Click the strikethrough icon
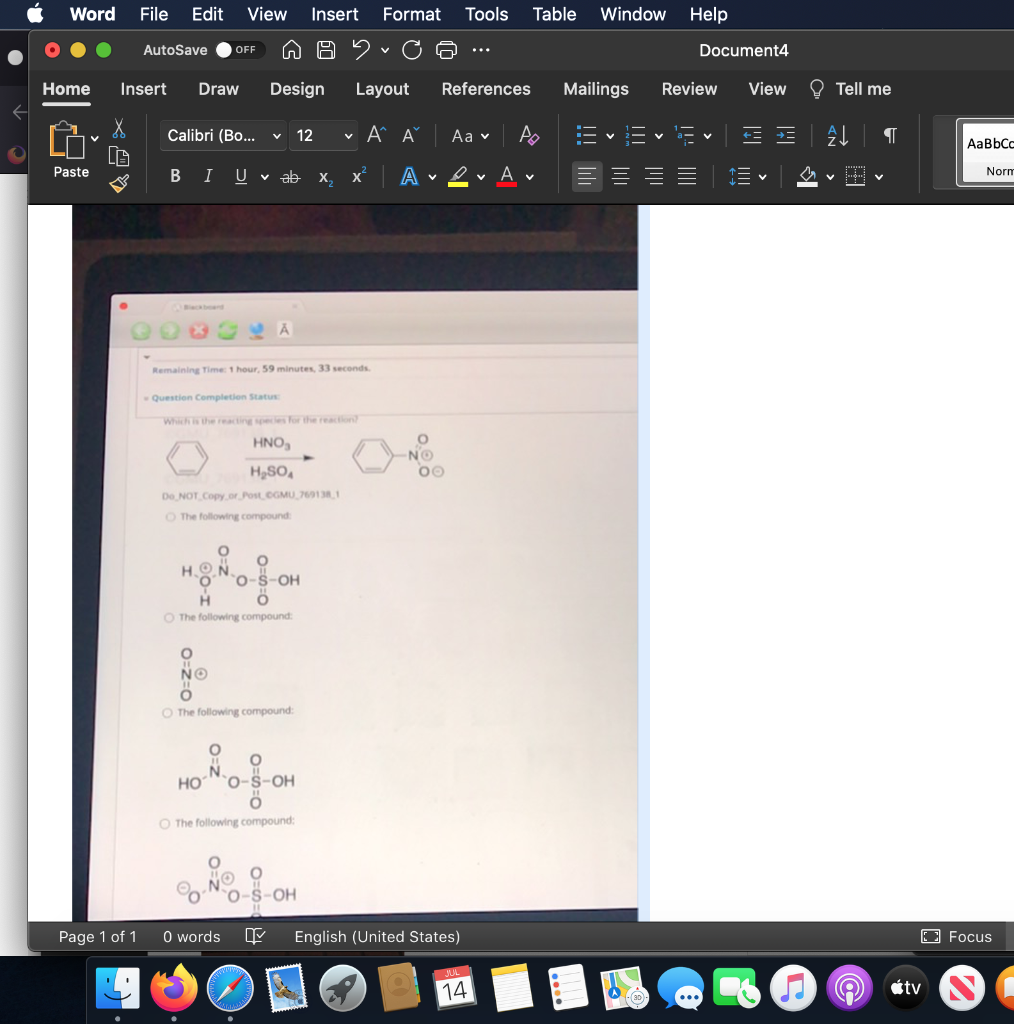Screen dimensions: 1014x1024 290,176
